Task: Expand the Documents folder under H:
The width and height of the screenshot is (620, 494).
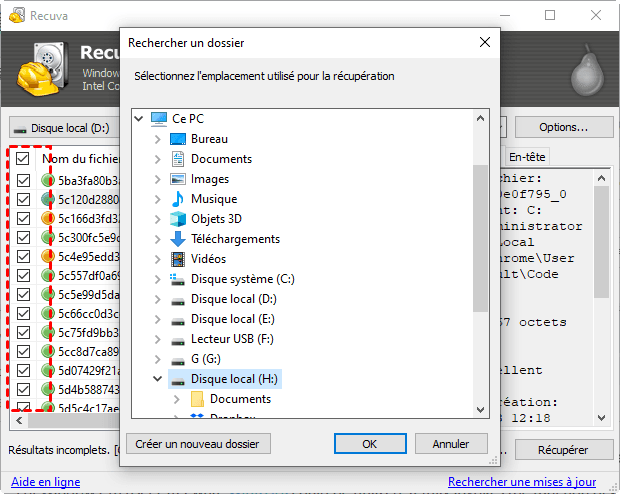Action: click(177, 399)
